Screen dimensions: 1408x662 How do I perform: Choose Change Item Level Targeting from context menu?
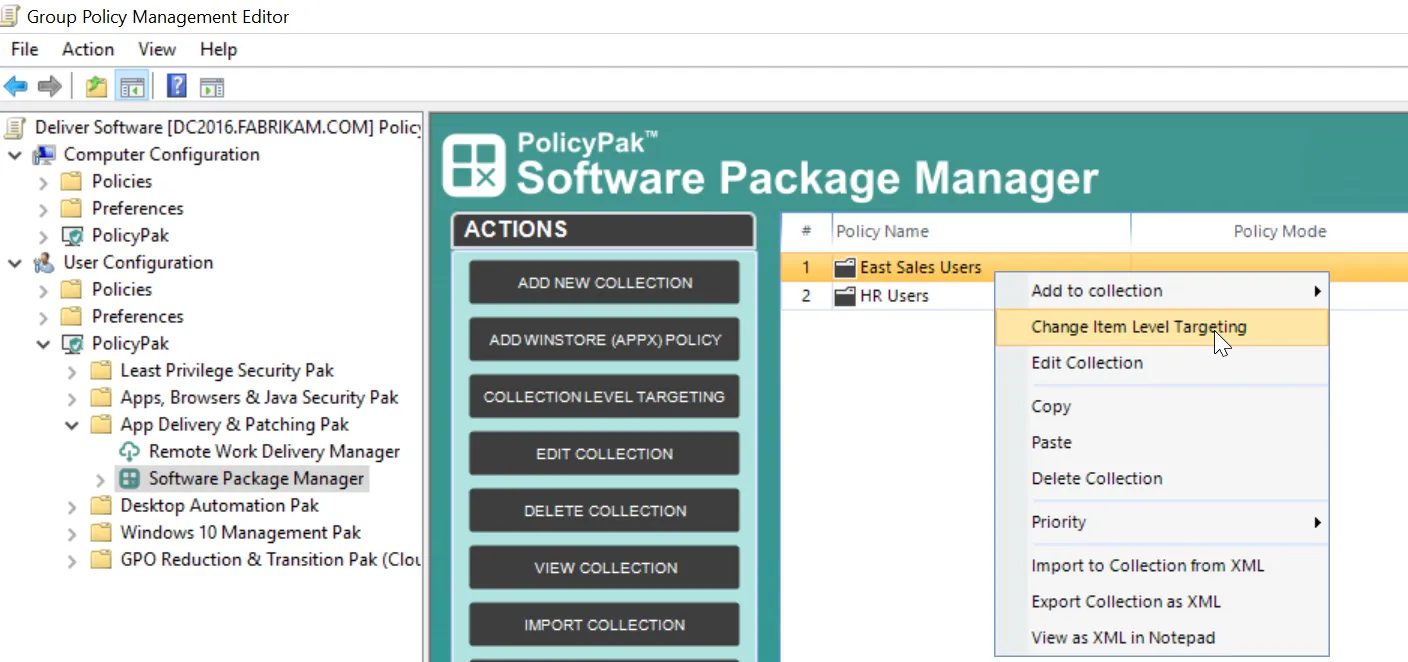click(x=1162, y=327)
